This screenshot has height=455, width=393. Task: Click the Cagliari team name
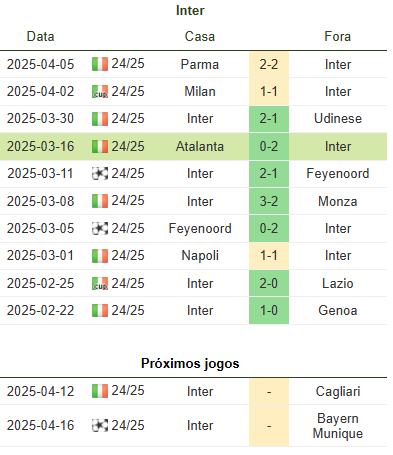338,391
